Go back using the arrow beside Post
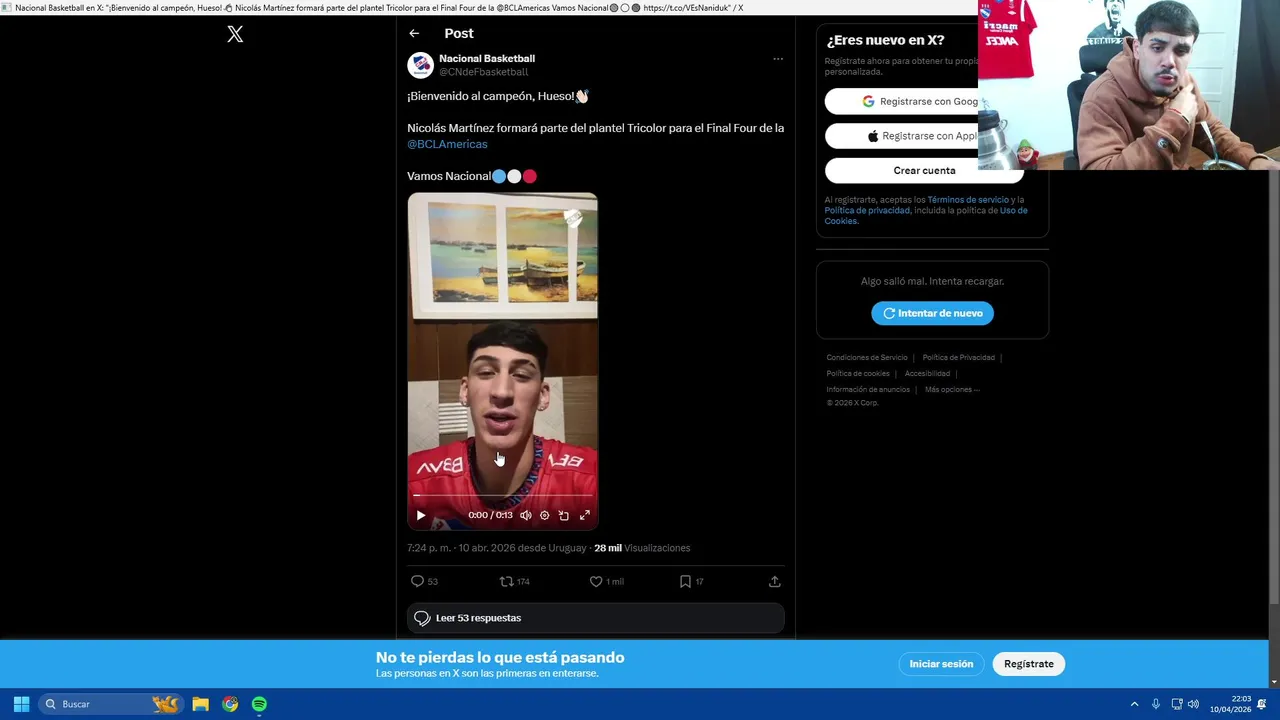This screenshot has width=1280, height=720. 414,33
